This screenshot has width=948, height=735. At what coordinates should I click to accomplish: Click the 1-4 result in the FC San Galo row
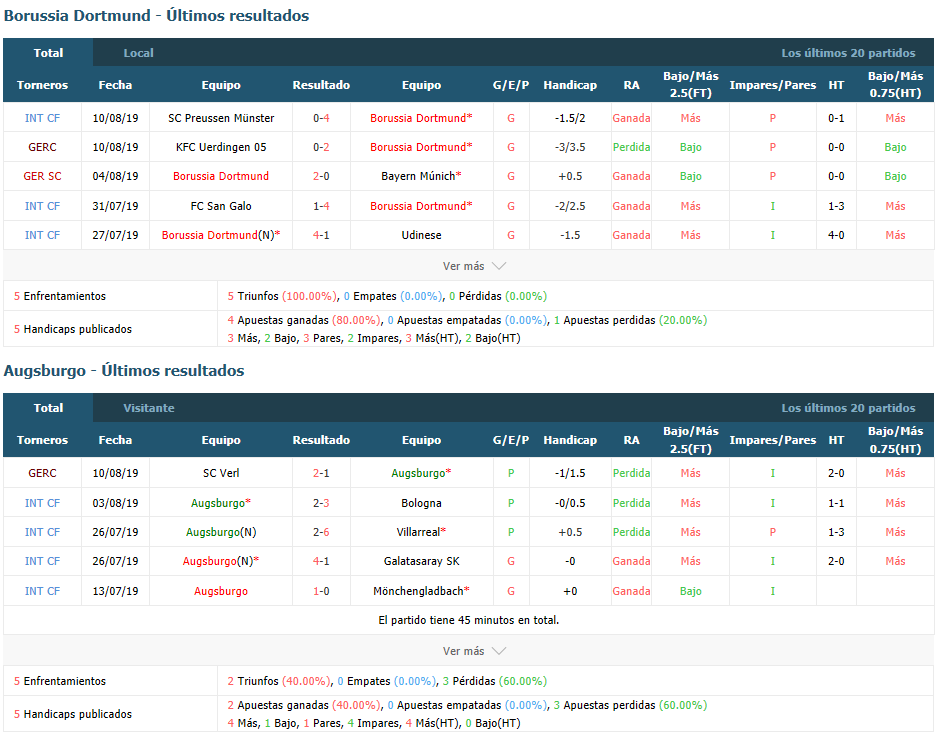[321, 206]
